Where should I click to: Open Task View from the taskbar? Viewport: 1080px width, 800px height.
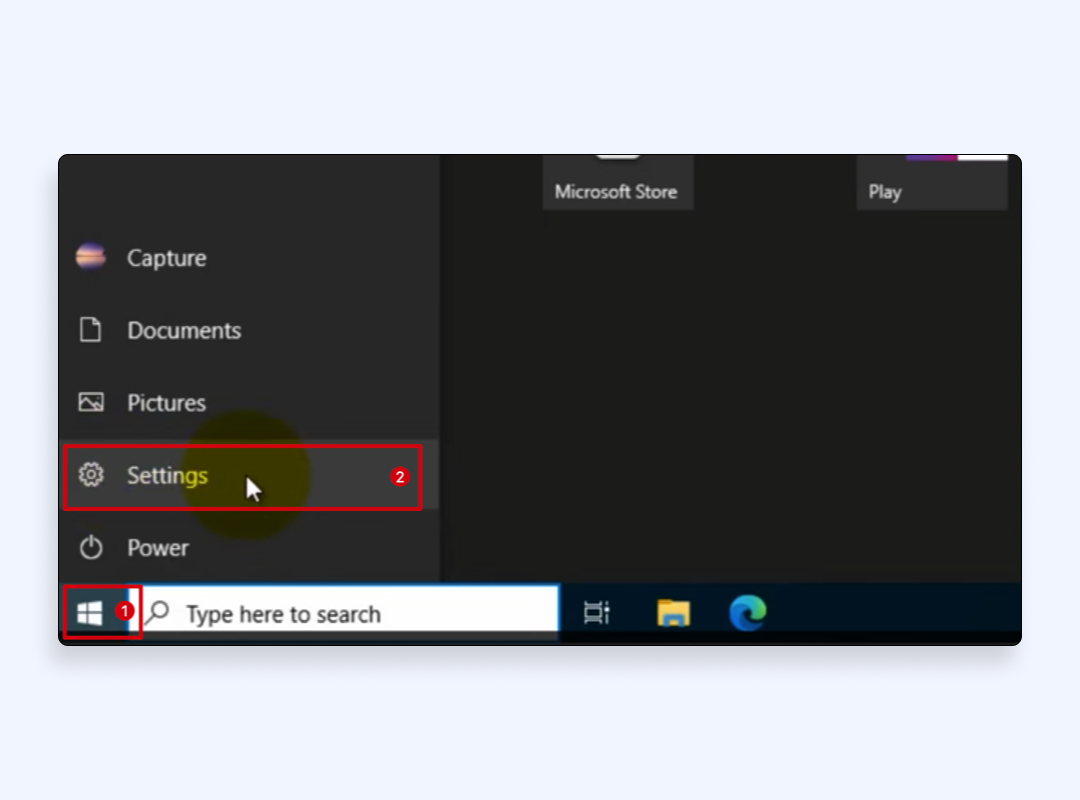(x=596, y=613)
